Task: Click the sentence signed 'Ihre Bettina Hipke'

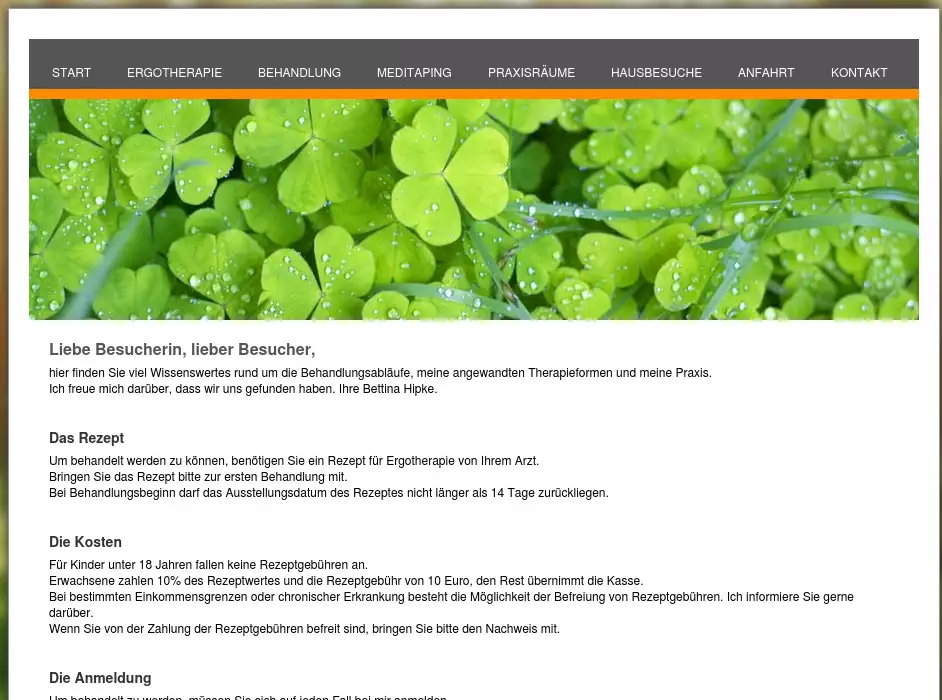Action: pyautogui.click(x=243, y=389)
